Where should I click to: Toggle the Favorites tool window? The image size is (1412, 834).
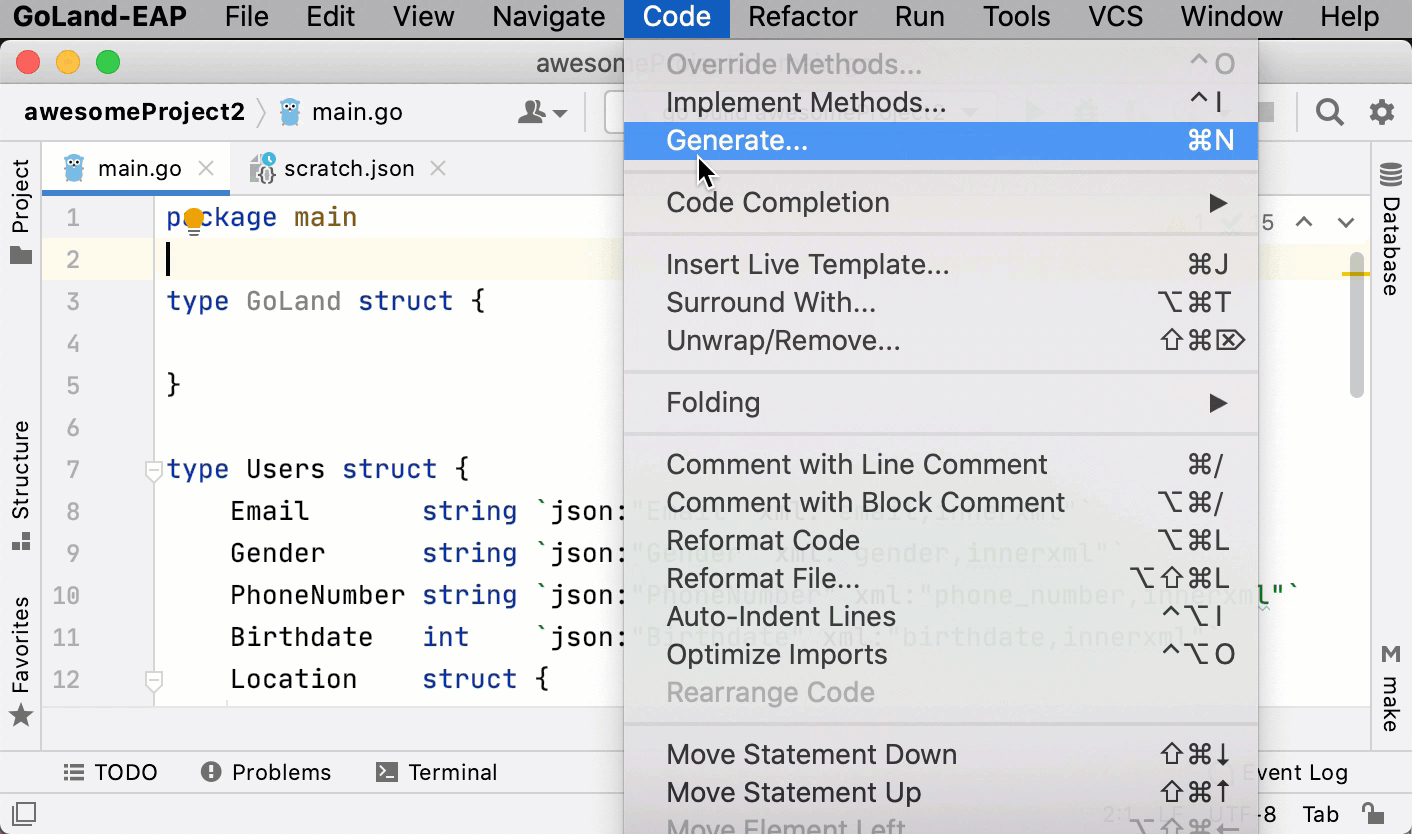point(21,643)
